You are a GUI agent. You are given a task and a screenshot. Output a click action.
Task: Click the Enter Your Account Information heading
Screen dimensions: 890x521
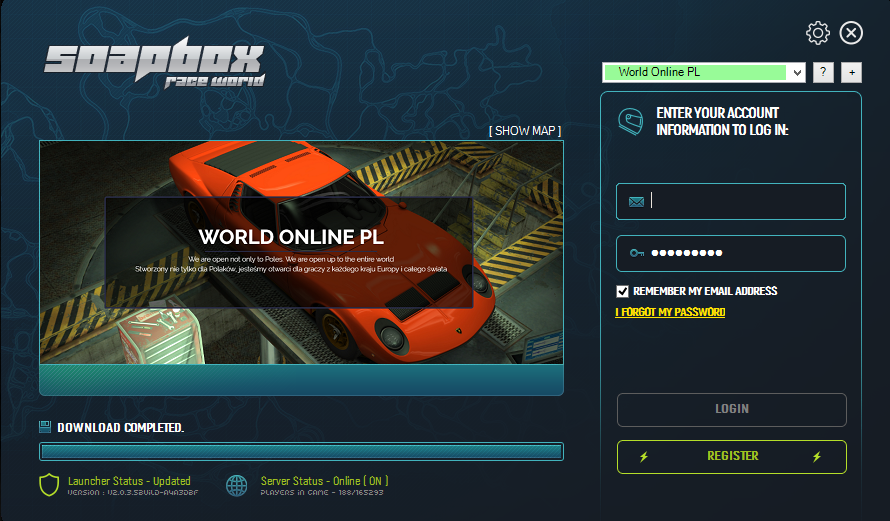(x=722, y=121)
